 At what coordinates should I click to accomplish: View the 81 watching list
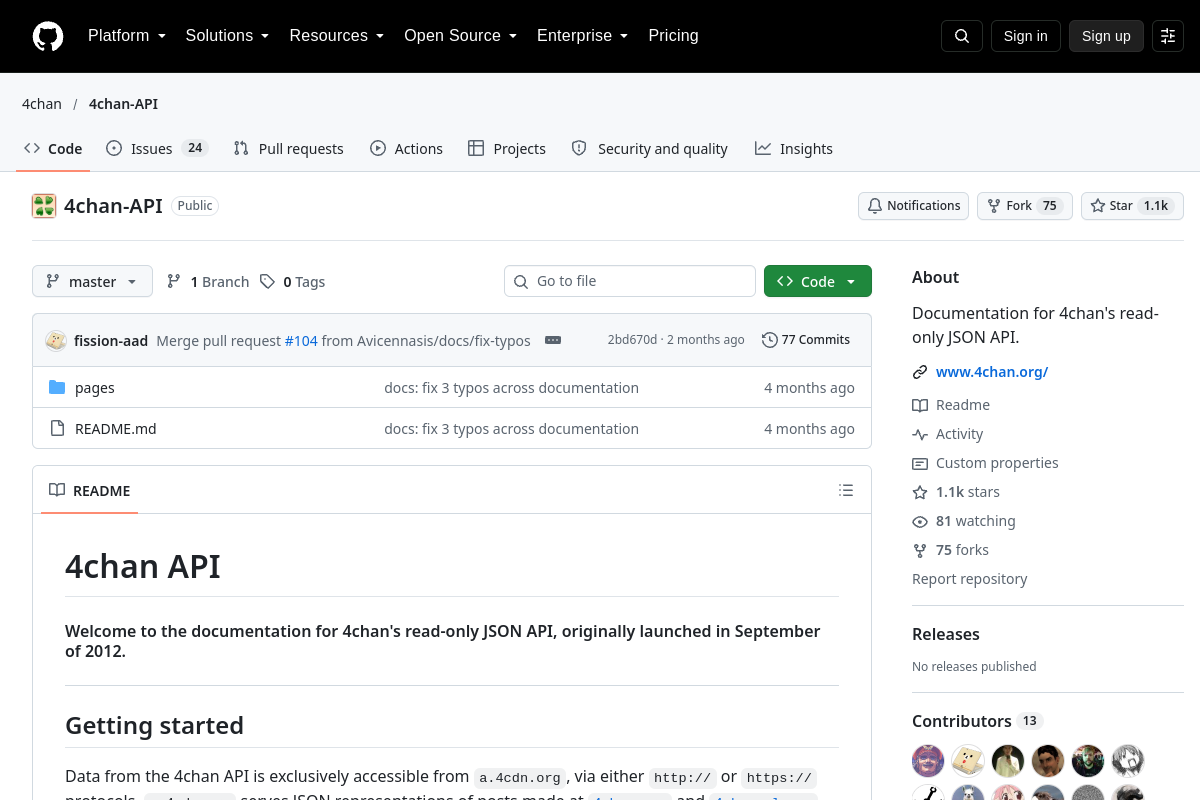[x=964, y=521]
